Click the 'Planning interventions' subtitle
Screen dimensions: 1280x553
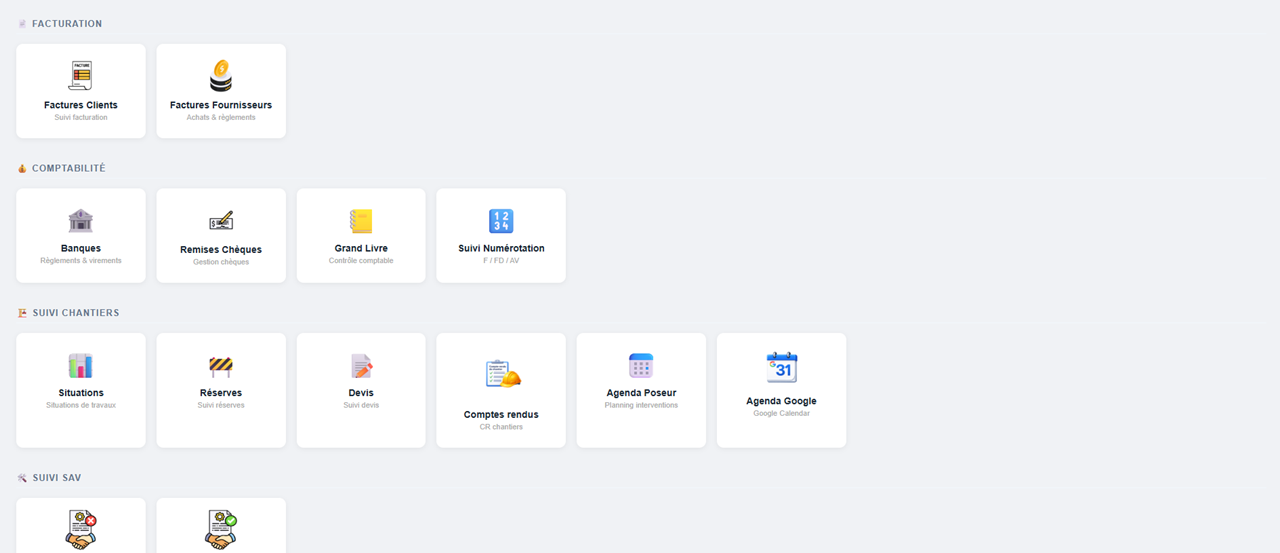click(641, 405)
